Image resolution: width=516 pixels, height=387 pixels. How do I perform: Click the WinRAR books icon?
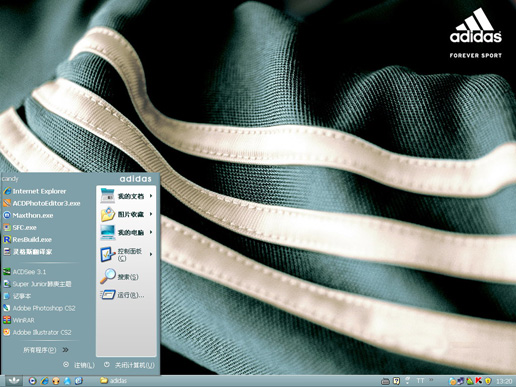pyautogui.click(x=7, y=320)
